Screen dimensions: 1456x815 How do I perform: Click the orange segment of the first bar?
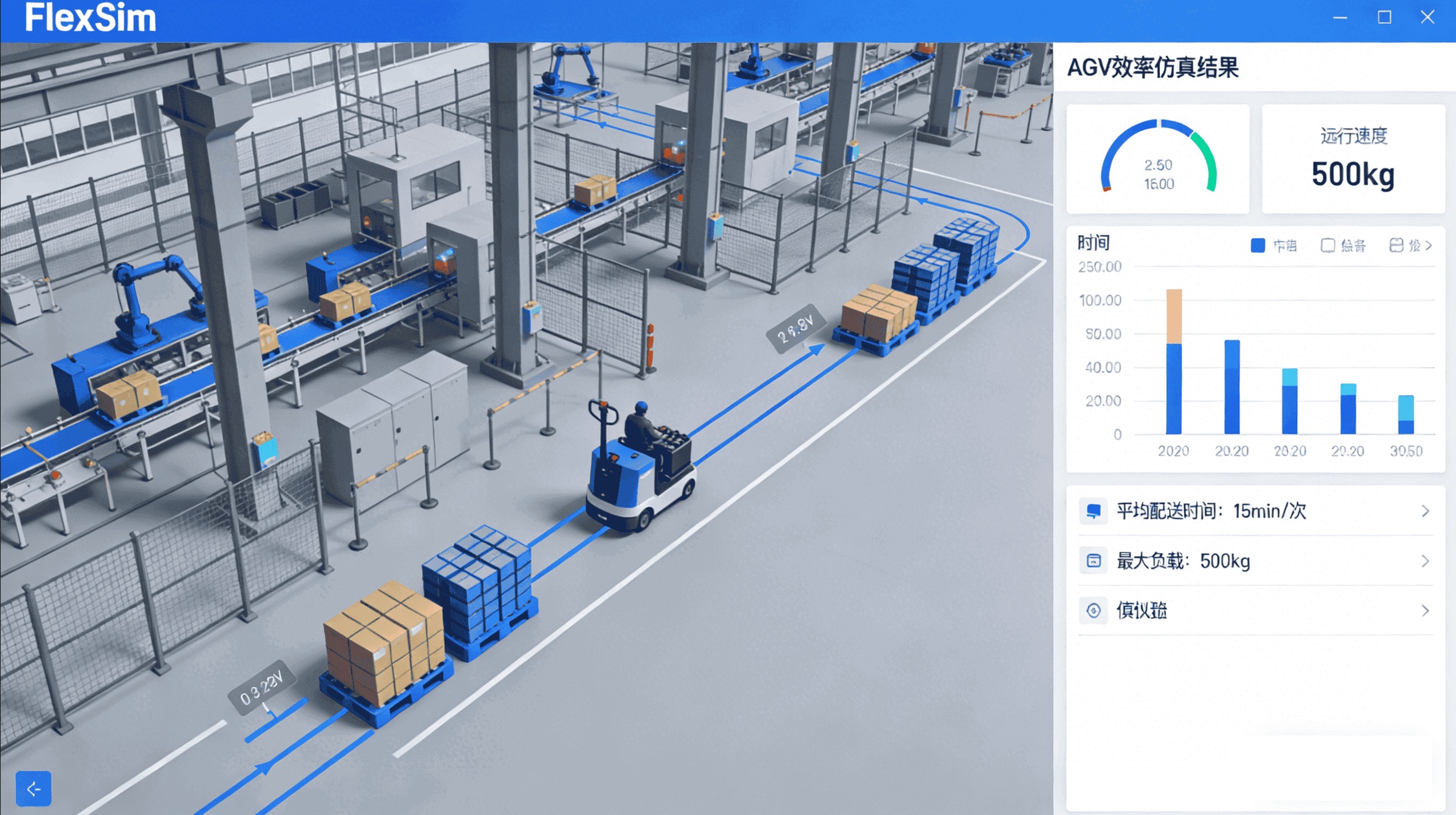point(1174,316)
